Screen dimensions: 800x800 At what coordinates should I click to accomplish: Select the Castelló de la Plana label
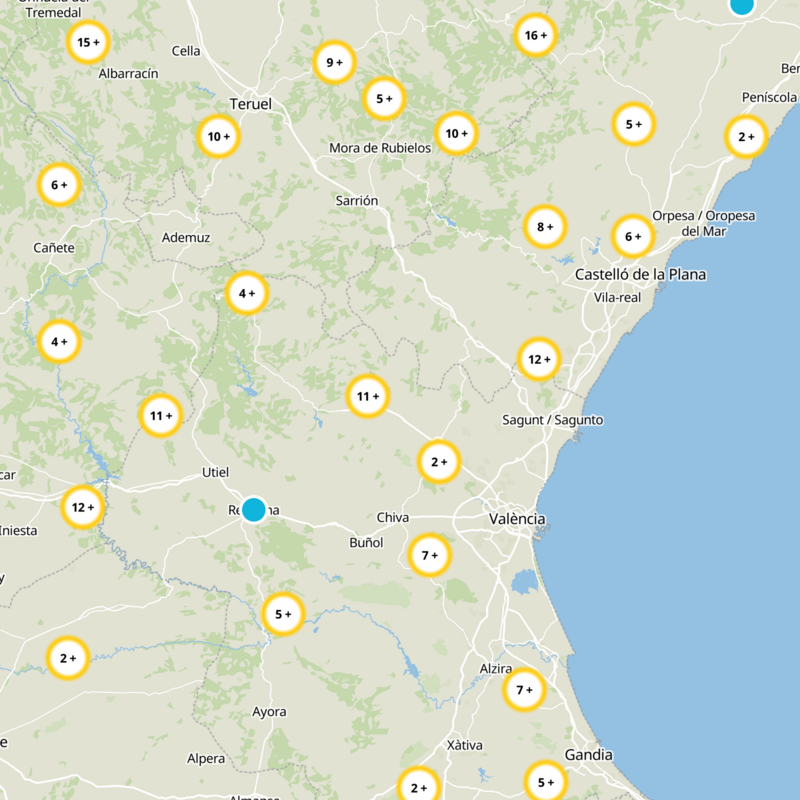(640, 274)
